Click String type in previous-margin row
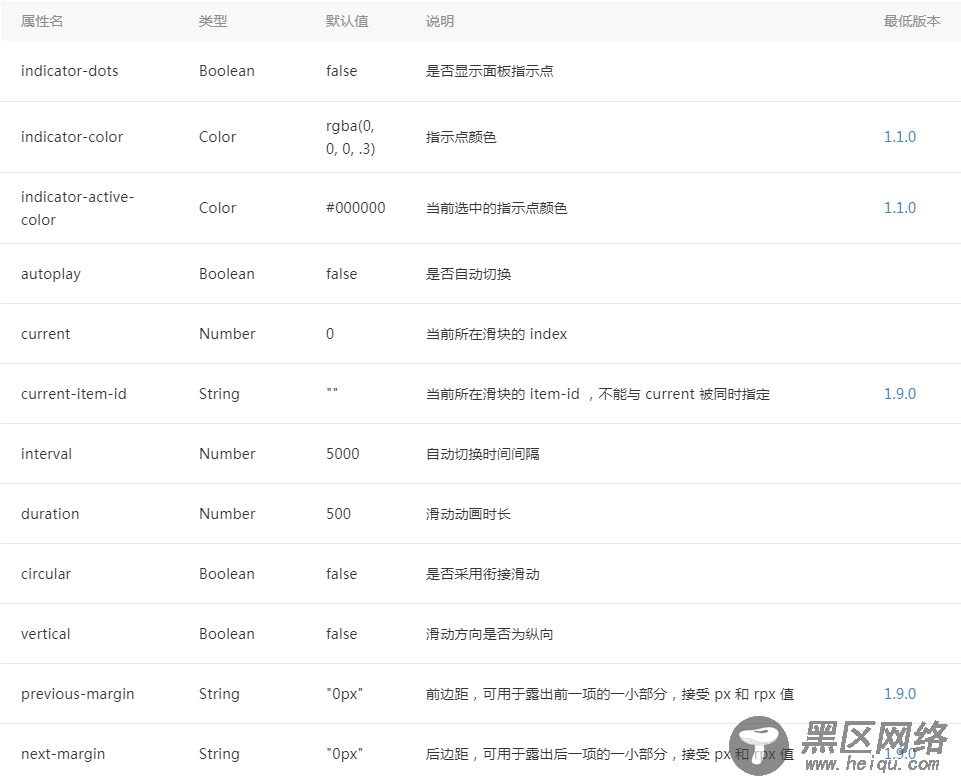This screenshot has width=961, height=781. (219, 694)
